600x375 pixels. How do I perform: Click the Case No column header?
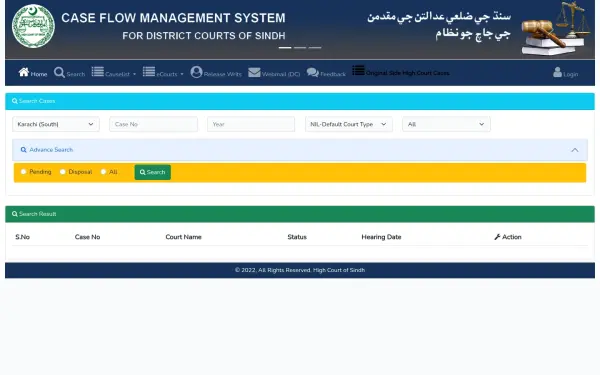(88, 237)
